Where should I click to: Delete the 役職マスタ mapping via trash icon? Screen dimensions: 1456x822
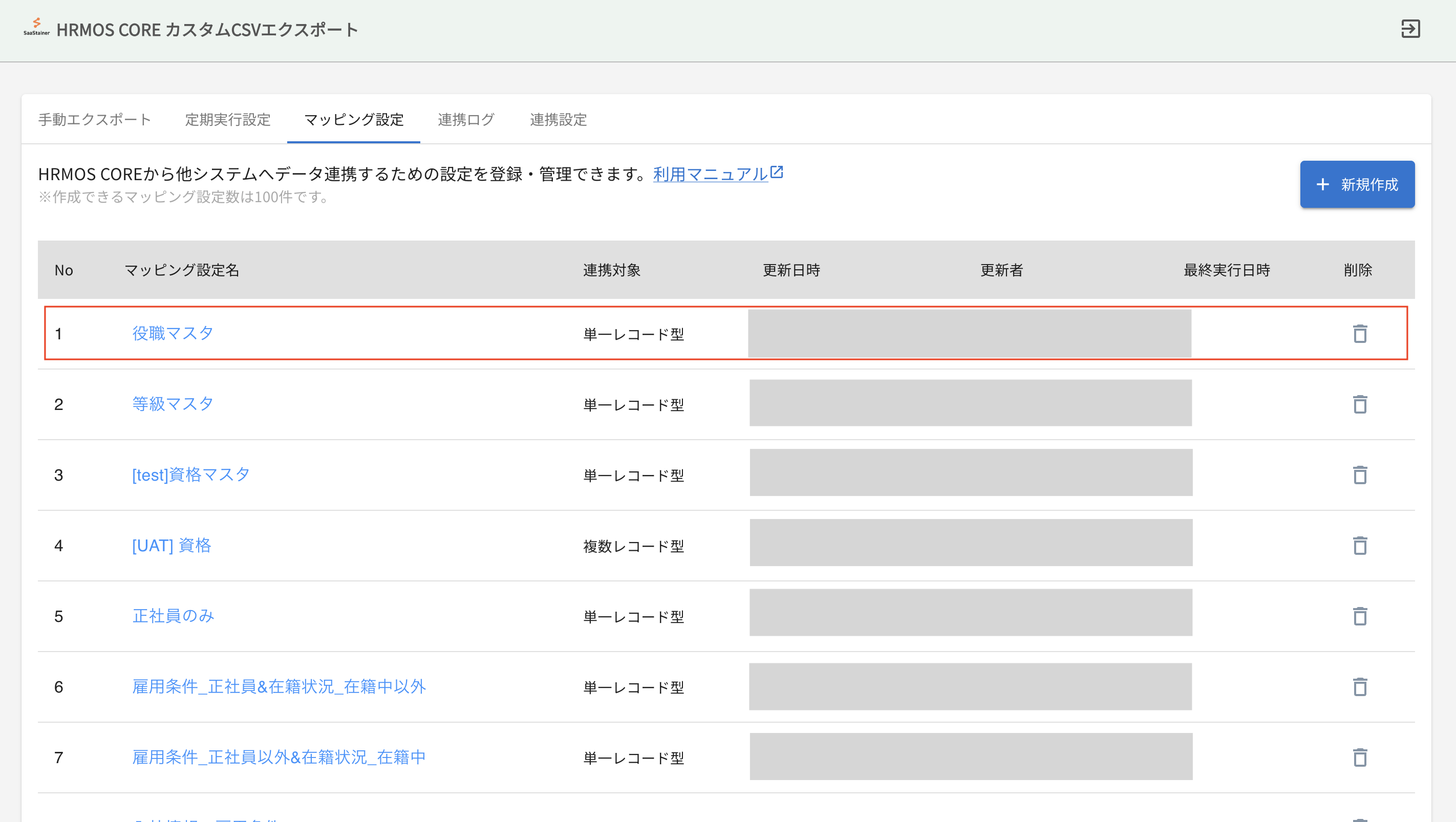[x=1360, y=334]
